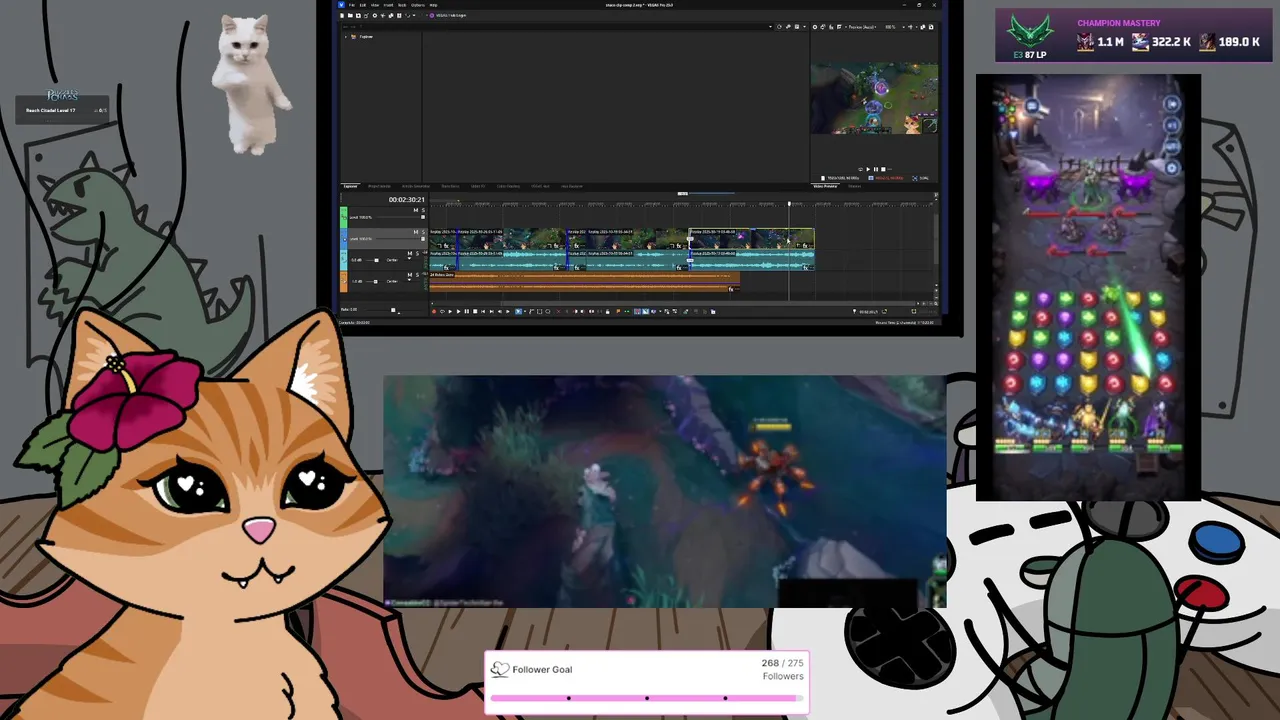This screenshot has height=720, width=1280.
Task: Click Go to End in timeline transport
Action: coord(492,311)
